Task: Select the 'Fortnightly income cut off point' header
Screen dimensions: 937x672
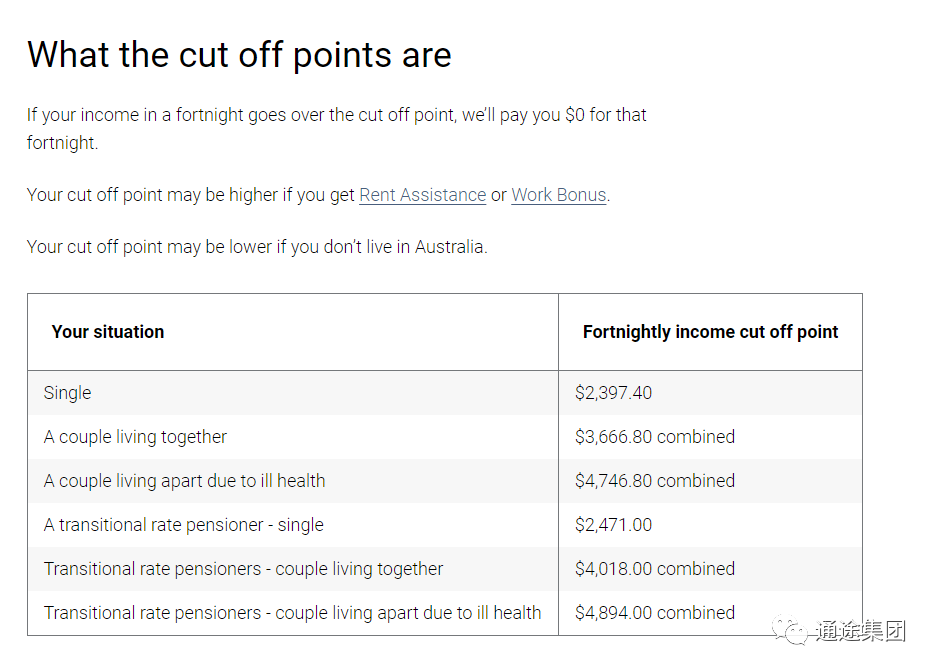Action: tap(711, 332)
